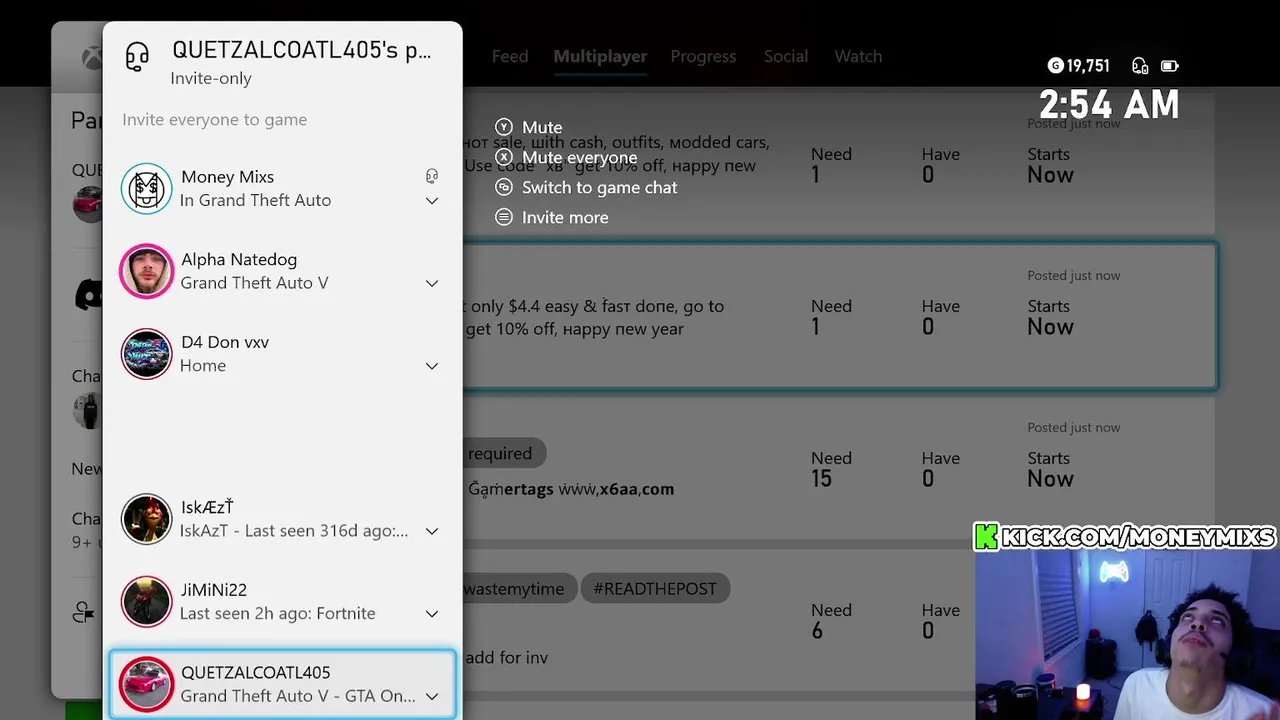The image size is (1280, 720).
Task: Click the webcam overlay video
Action: tap(1127, 635)
